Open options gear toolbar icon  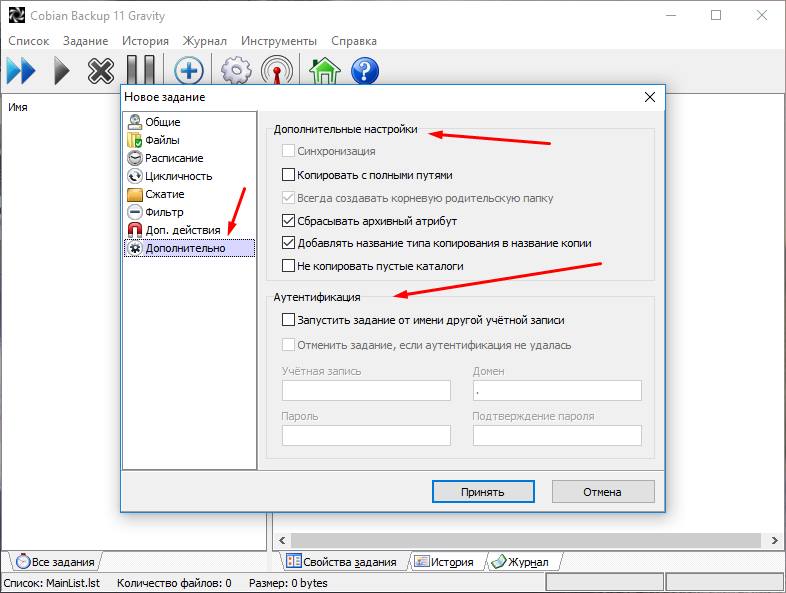[x=237, y=71]
